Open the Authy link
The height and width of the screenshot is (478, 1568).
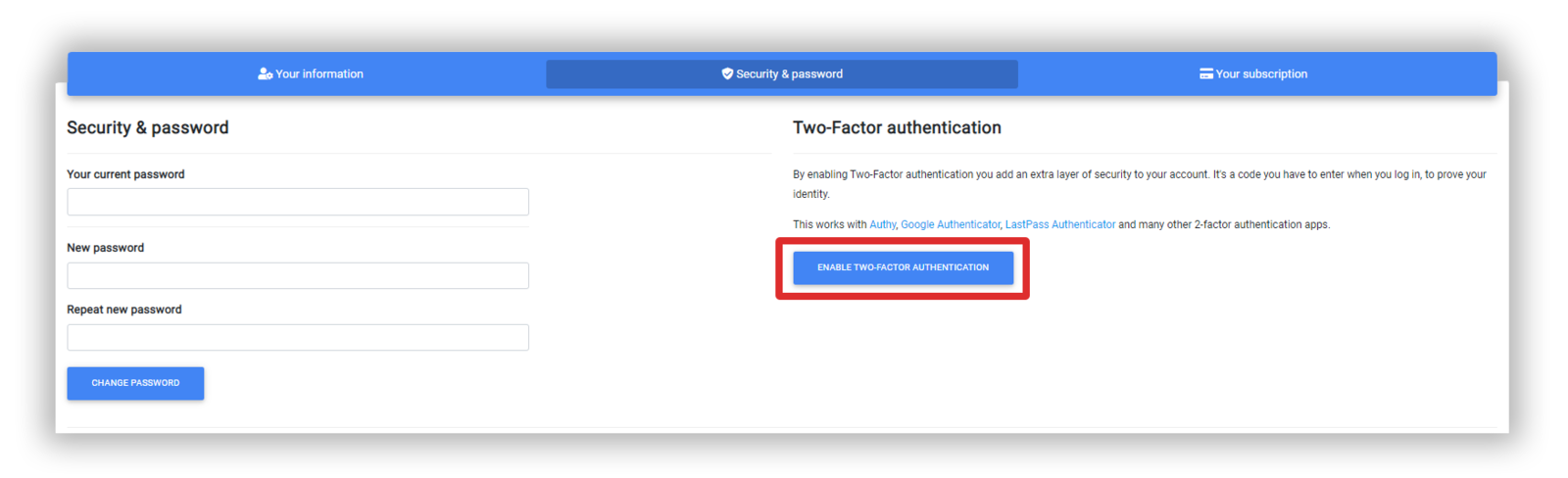882,225
